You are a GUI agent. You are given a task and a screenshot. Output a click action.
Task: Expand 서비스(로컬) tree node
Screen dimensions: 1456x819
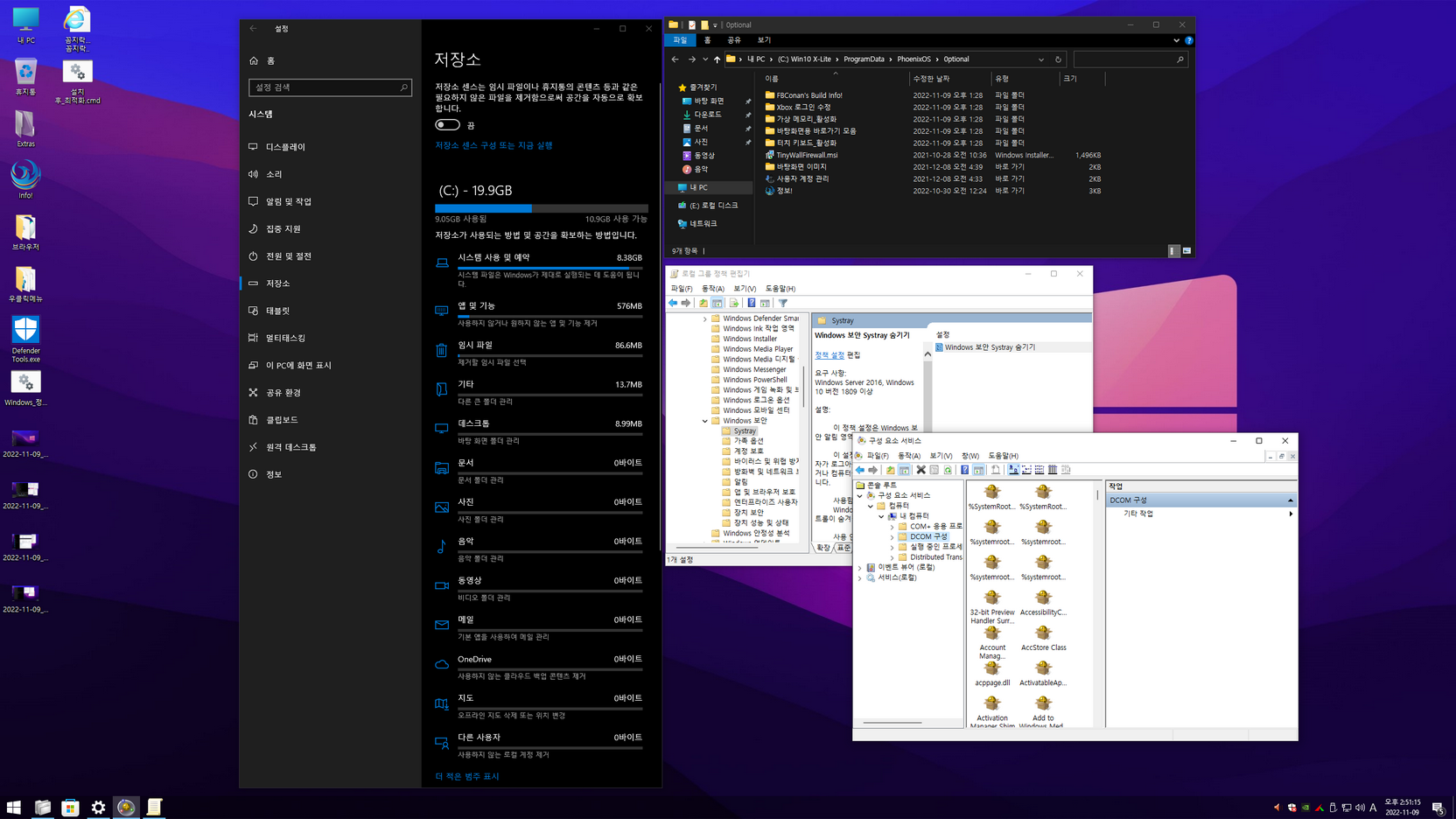[860, 577]
